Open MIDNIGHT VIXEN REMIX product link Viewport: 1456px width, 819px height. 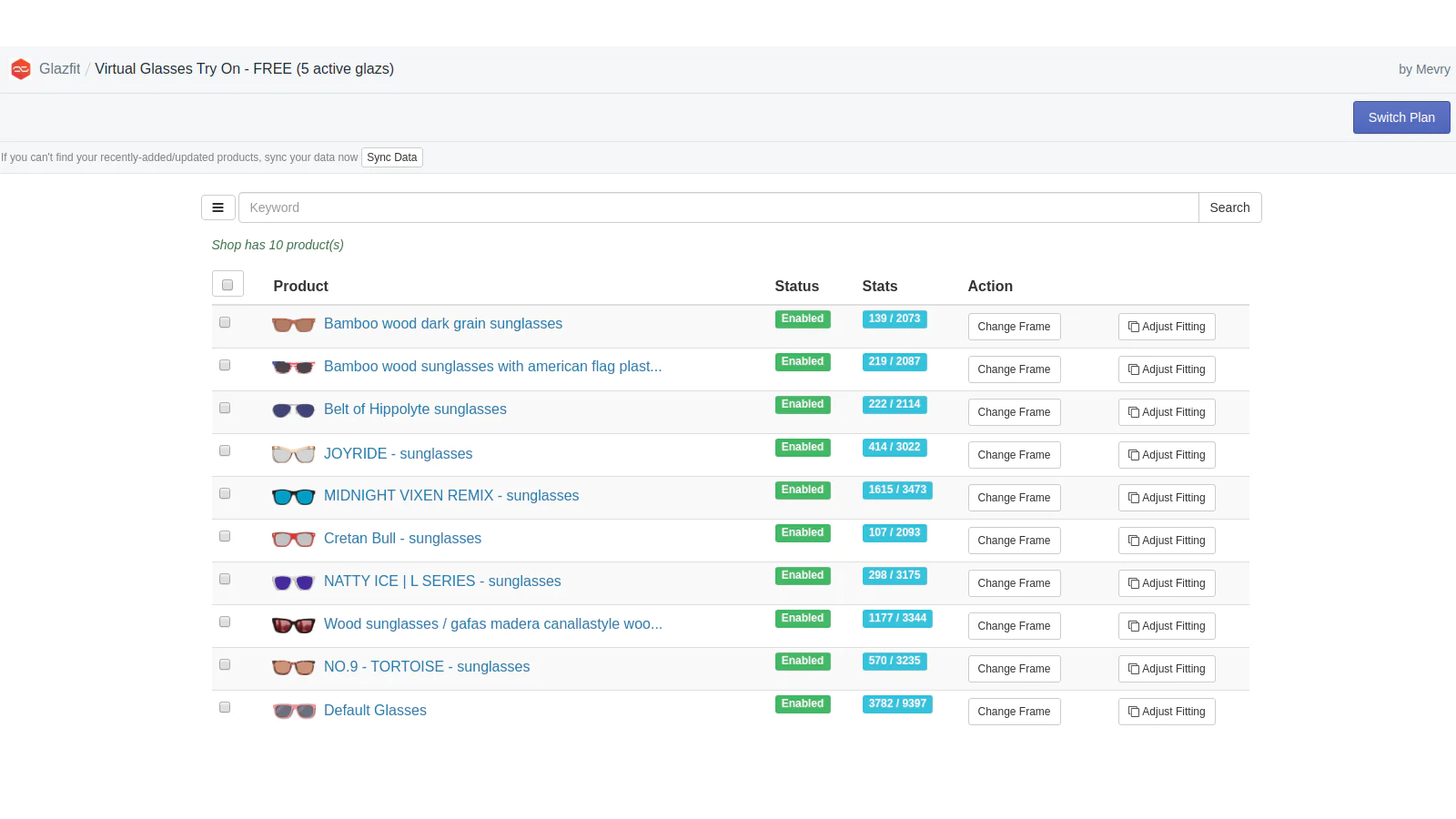click(451, 496)
